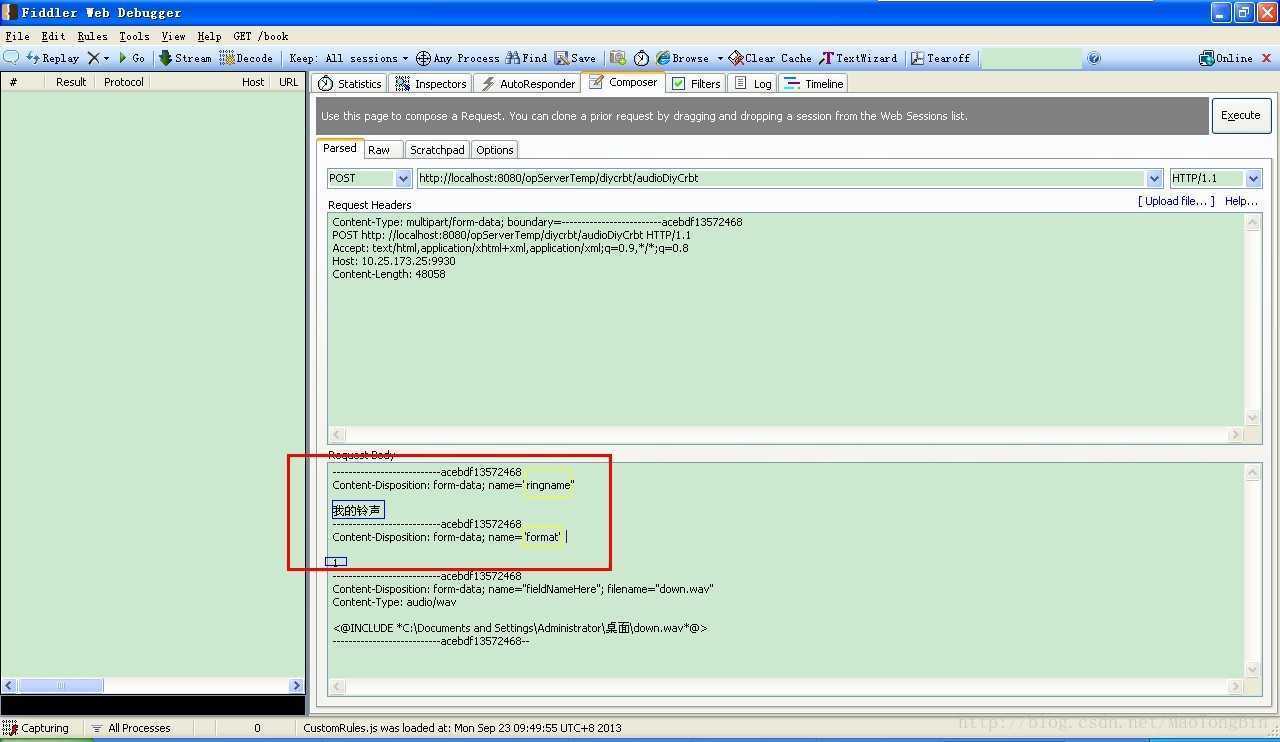Select the Composer tab
1280x742 pixels.
coord(623,82)
